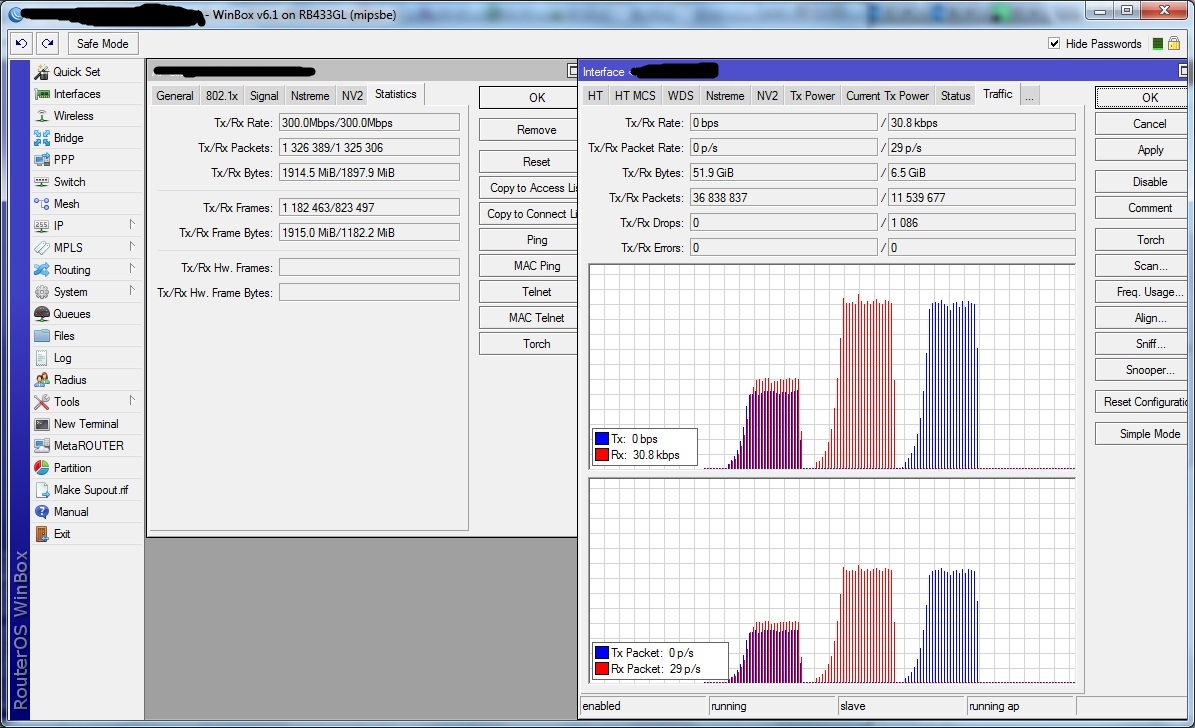Viewport: 1195px width, 728px height.
Task: Open the MetaROUTER sidebar entry
Action: click(88, 446)
